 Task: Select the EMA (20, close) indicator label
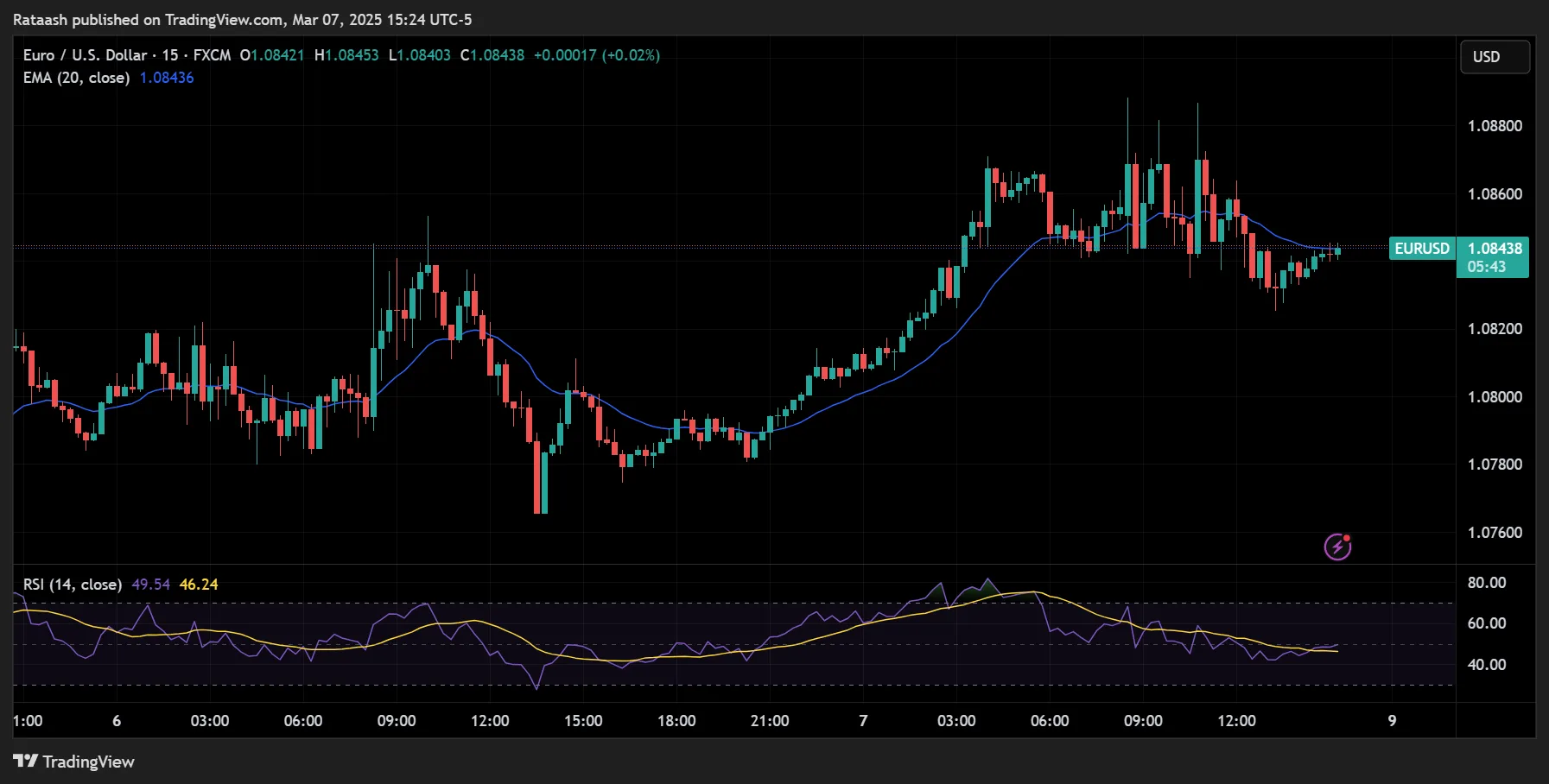[77, 78]
